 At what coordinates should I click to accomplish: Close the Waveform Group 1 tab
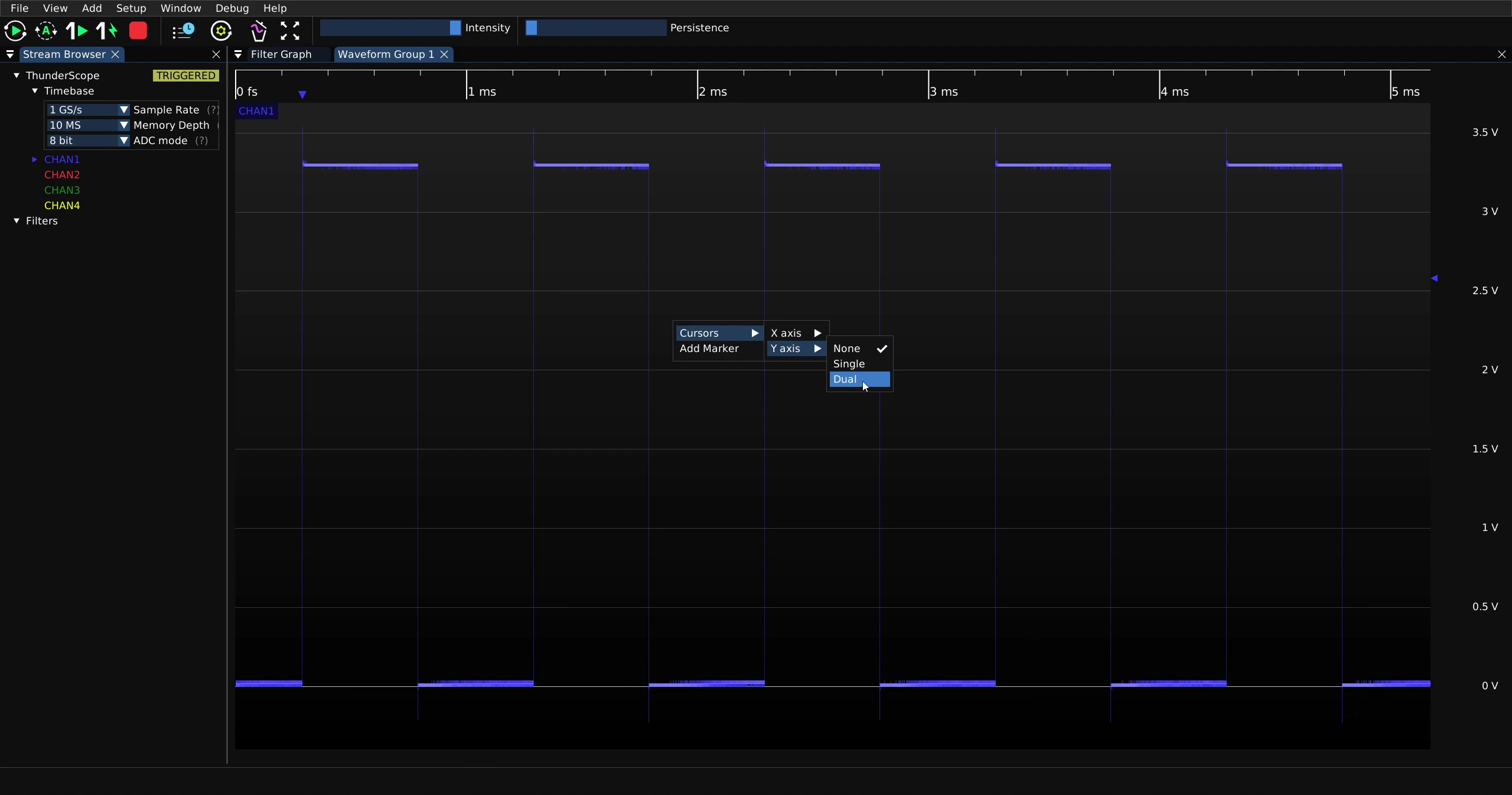pos(444,54)
